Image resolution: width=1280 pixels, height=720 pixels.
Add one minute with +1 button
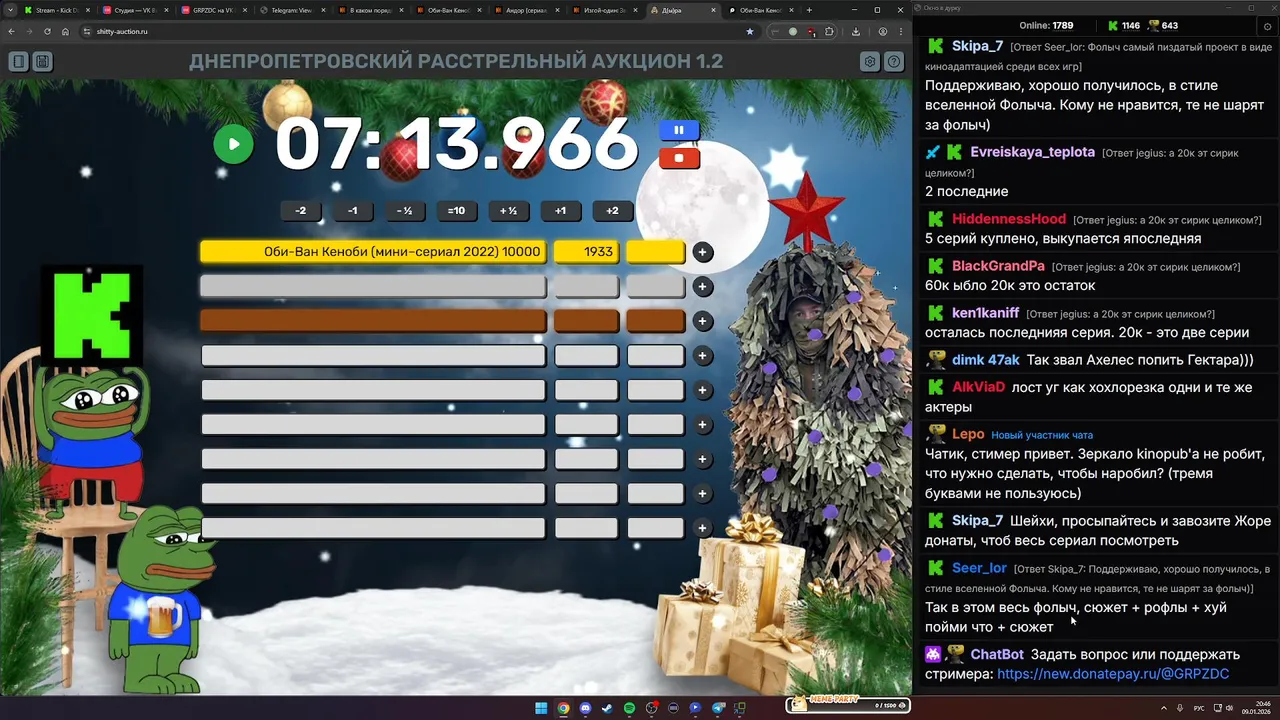[560, 211]
